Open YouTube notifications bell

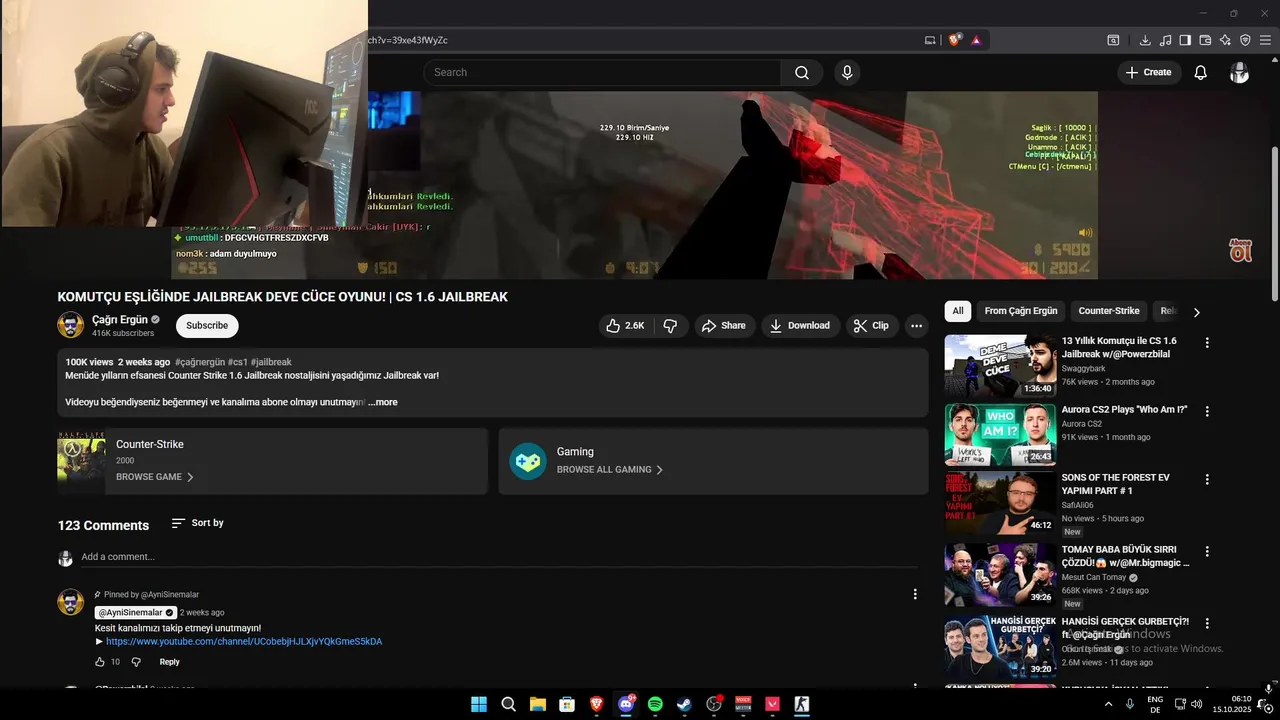pyautogui.click(x=1201, y=72)
